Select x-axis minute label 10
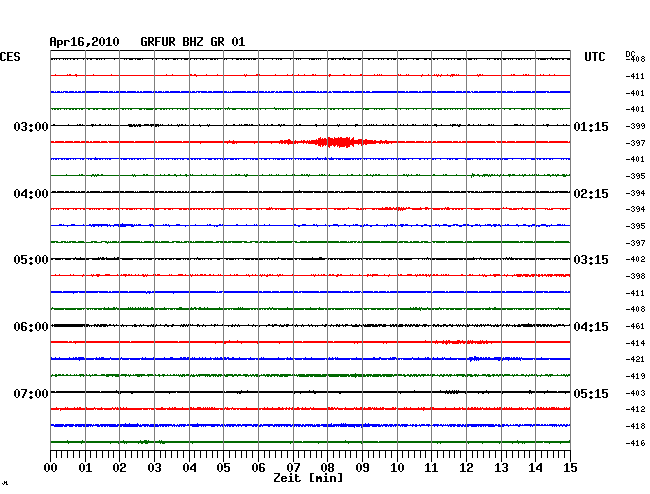Image resolution: width=650 pixels, height=494 pixels. (397, 468)
